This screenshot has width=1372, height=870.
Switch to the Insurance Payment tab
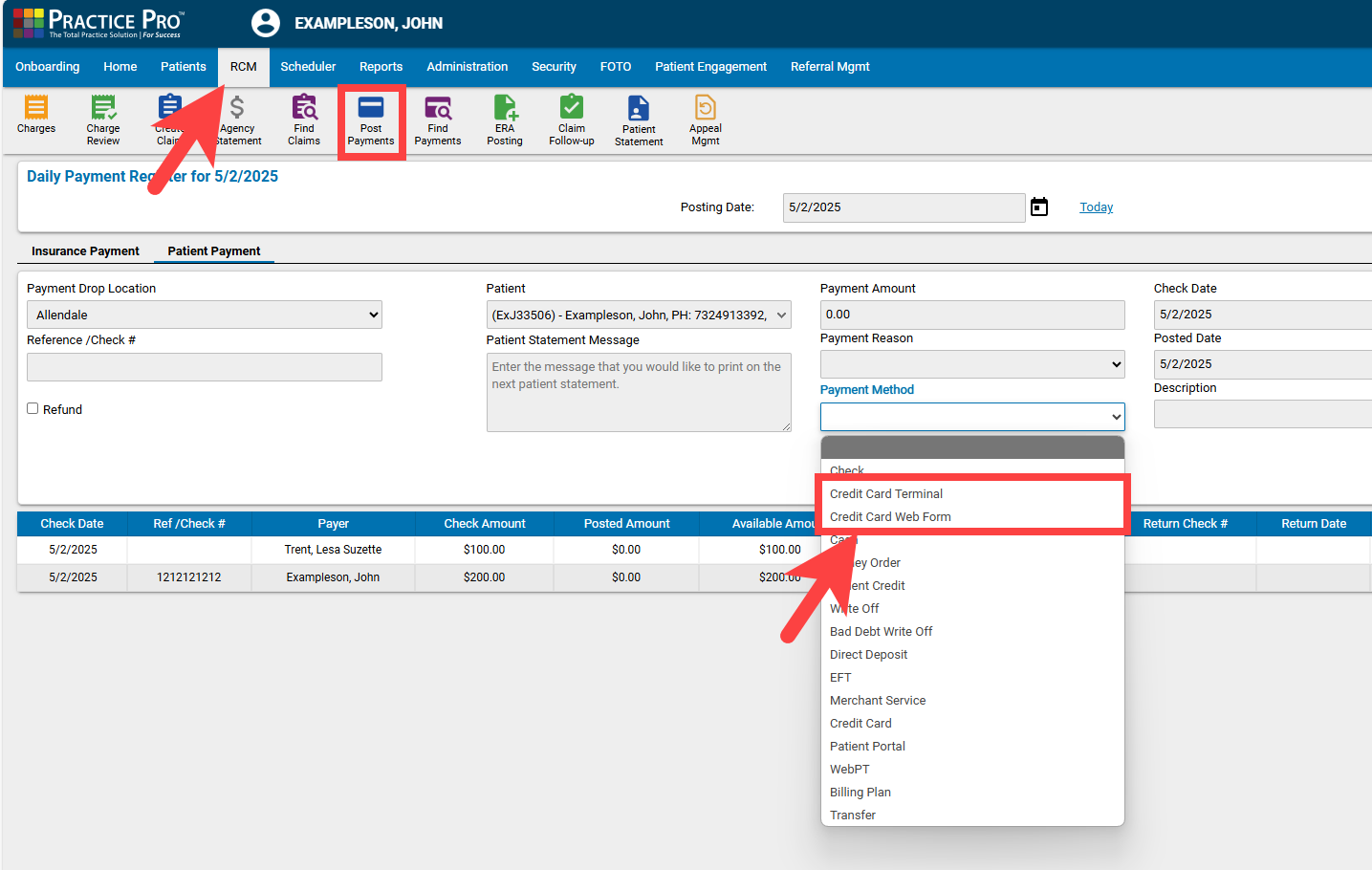point(85,250)
